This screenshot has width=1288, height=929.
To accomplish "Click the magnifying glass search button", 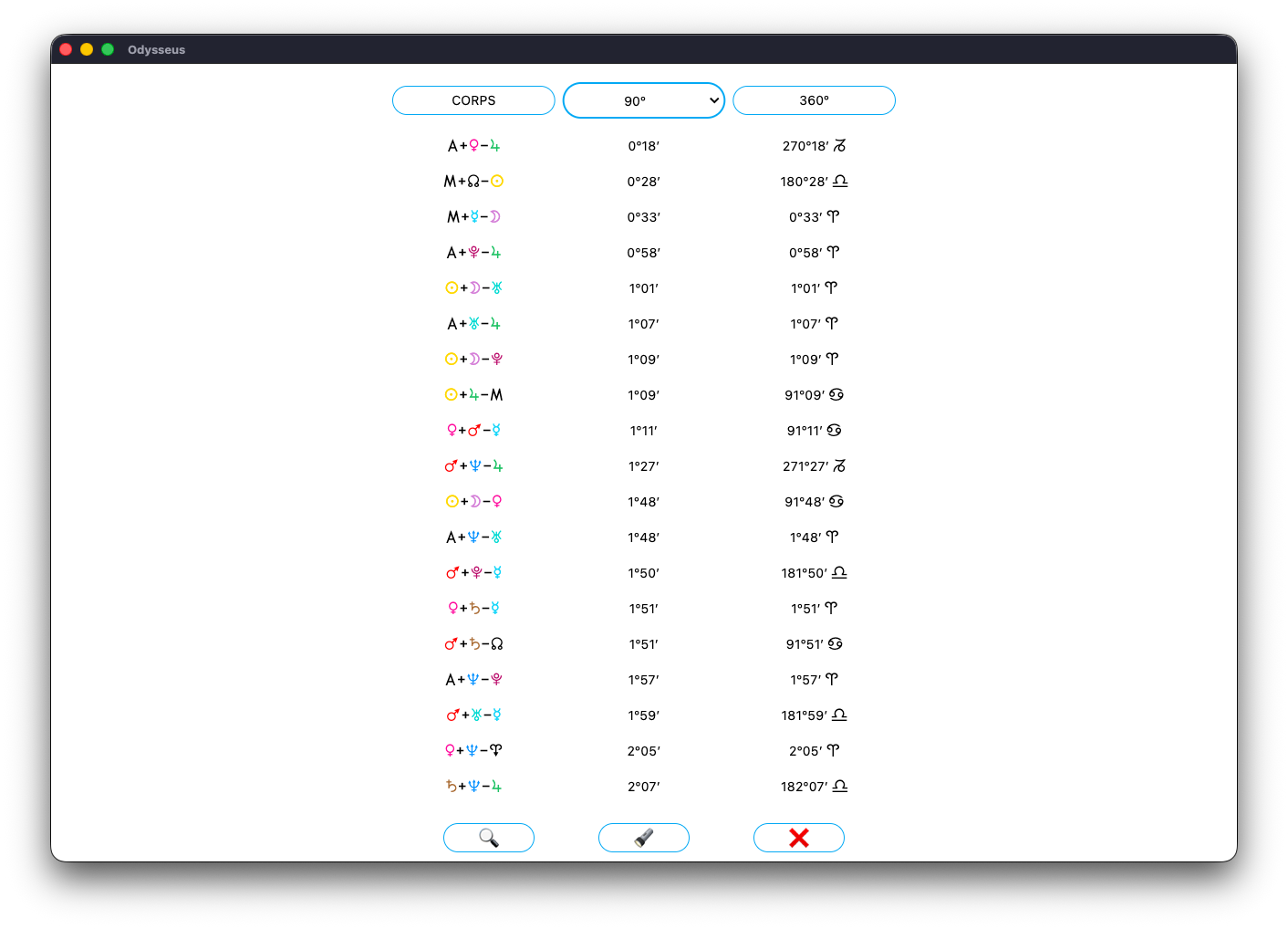I will tap(488, 838).
